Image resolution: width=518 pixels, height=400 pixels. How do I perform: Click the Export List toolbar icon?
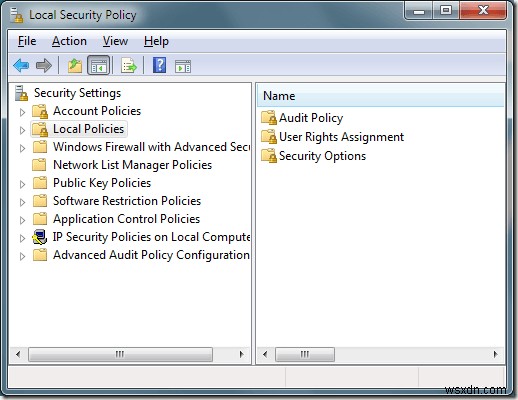[x=129, y=65]
